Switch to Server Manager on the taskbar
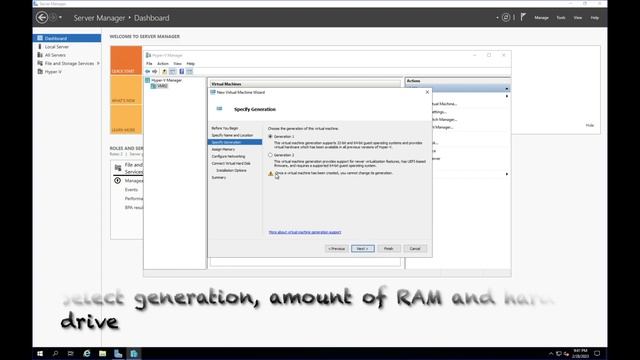Viewport: 640px width, 360px height. (118, 353)
